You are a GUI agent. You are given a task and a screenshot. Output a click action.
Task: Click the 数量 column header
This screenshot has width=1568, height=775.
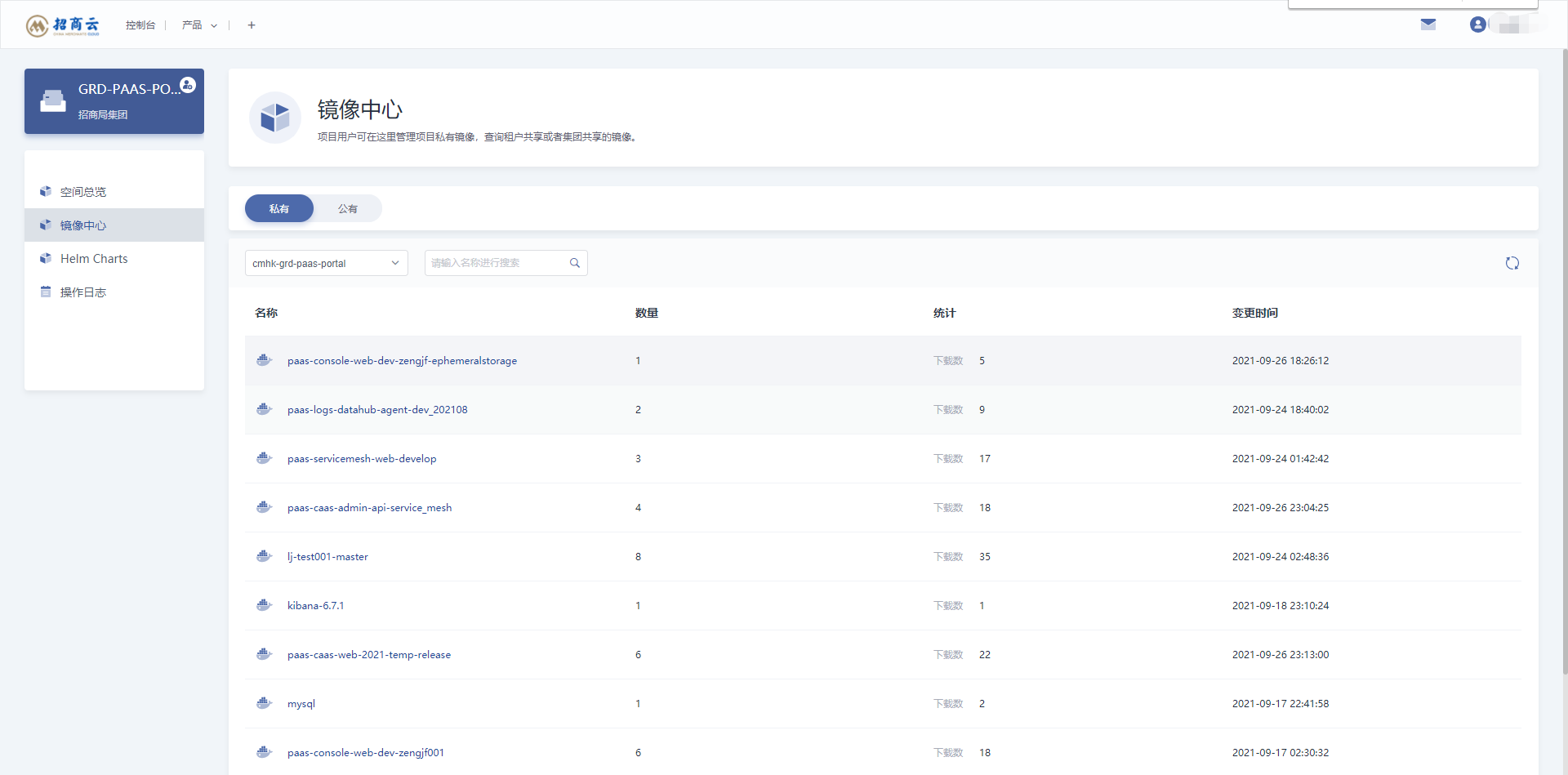click(x=647, y=313)
